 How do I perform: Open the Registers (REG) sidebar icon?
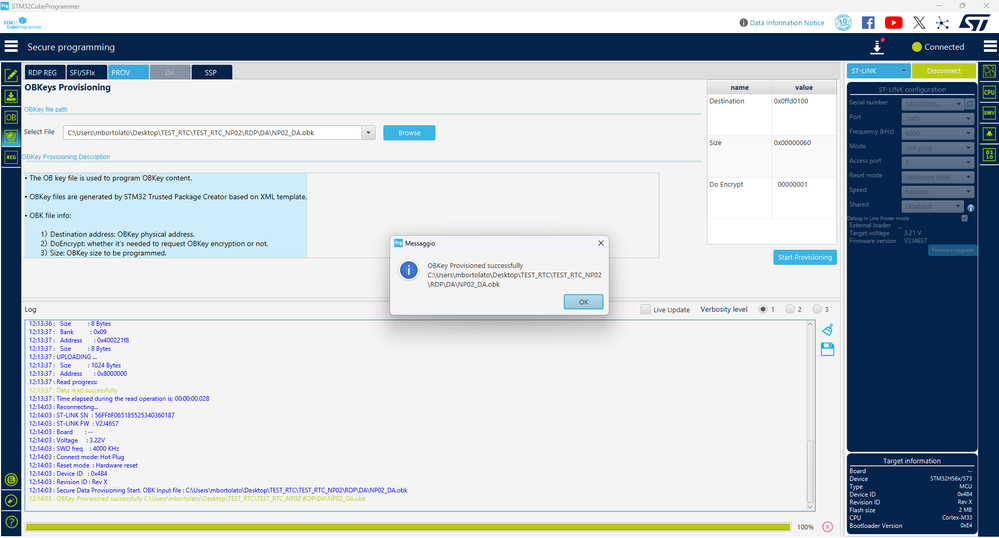point(11,157)
